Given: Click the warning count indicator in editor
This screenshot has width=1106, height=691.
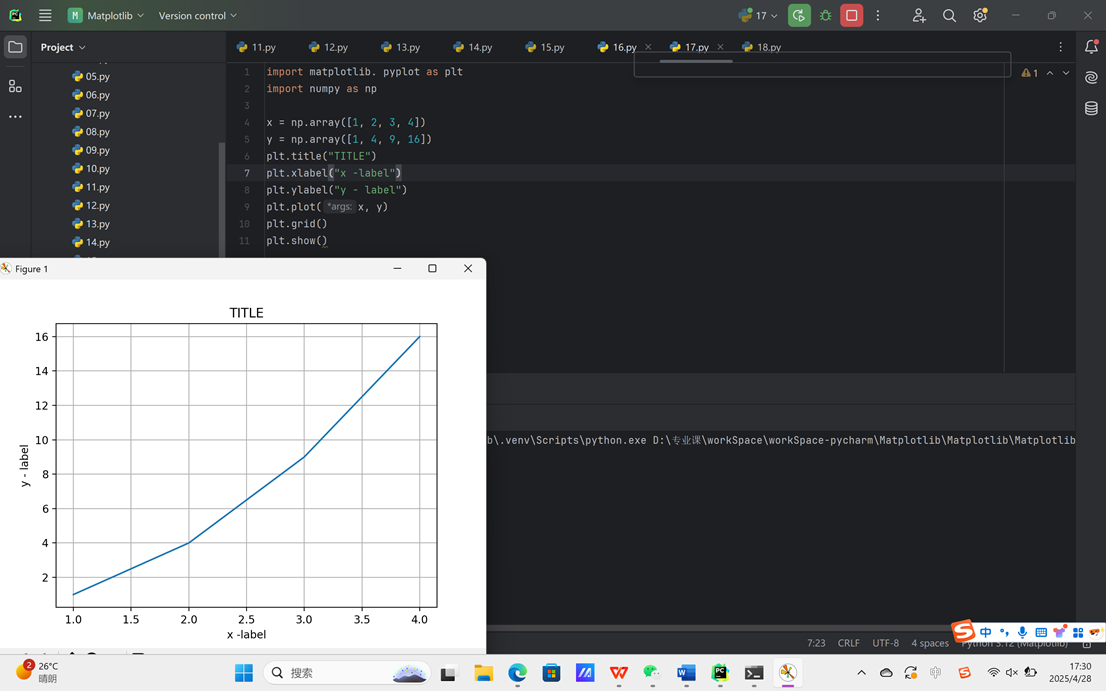Looking at the screenshot, I should click(x=1029, y=73).
